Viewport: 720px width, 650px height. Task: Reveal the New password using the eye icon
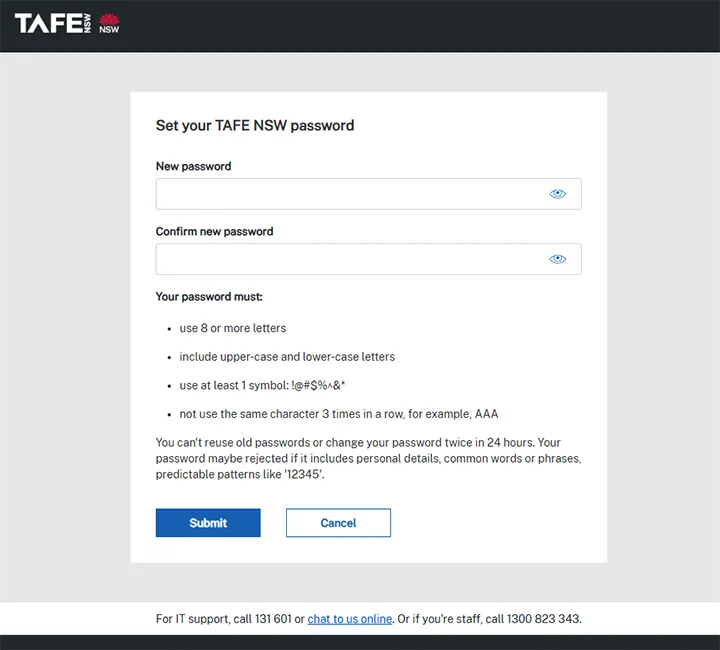tap(557, 194)
